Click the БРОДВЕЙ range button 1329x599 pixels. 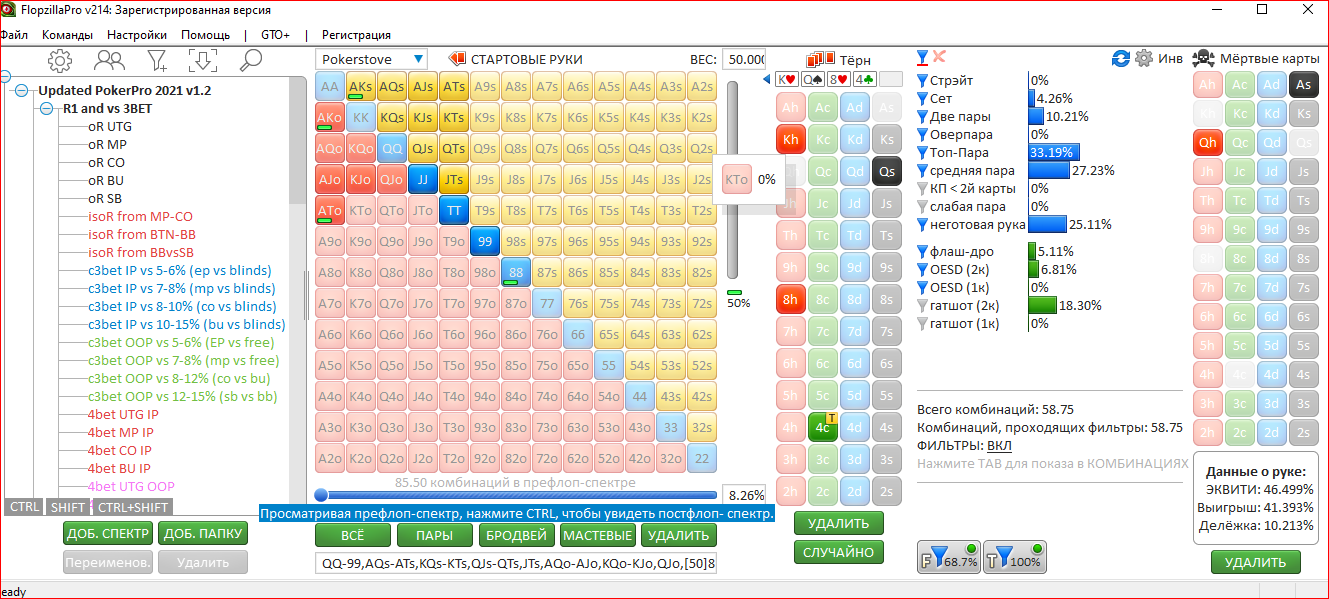[x=516, y=536]
